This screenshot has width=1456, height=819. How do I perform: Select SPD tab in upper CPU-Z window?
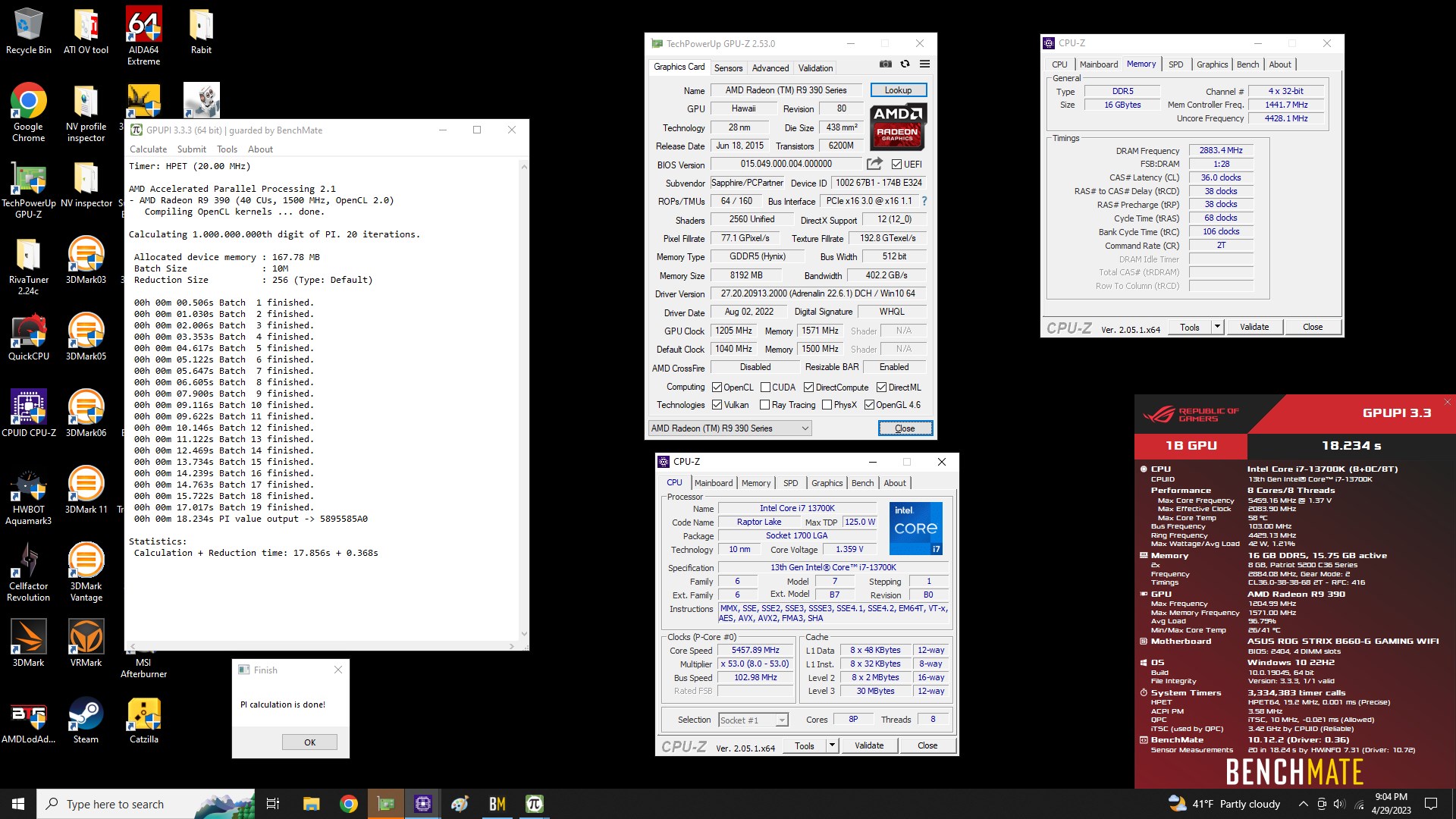tap(1175, 64)
